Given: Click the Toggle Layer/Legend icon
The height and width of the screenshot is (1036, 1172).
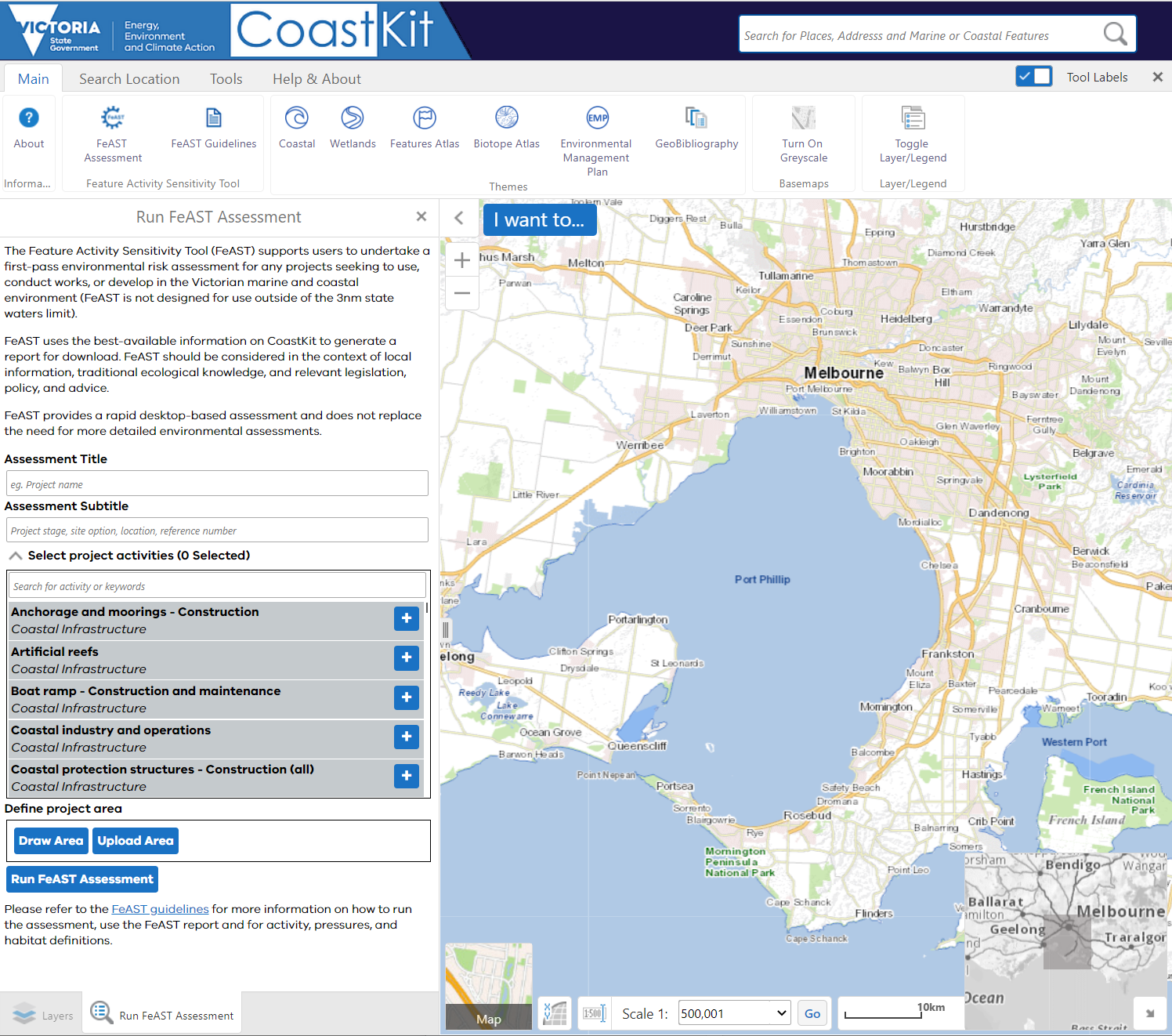Looking at the screenshot, I should (x=913, y=118).
